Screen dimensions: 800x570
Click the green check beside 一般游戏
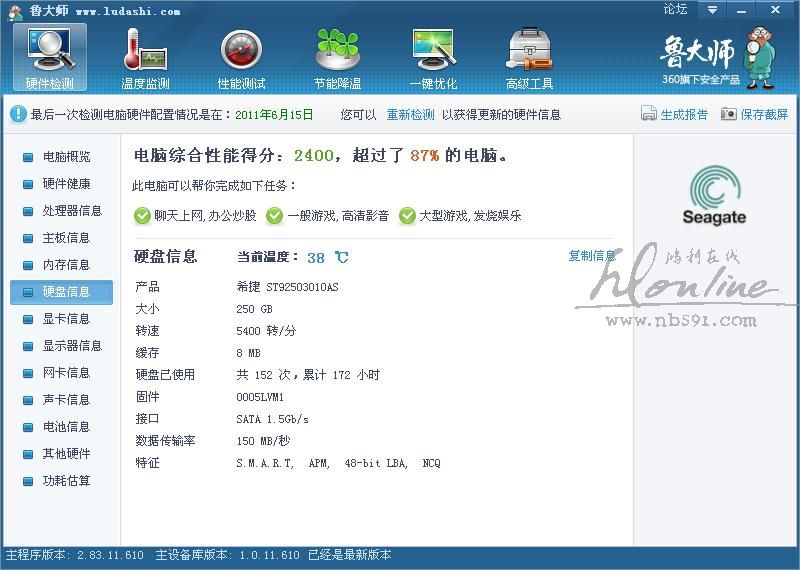click(x=274, y=216)
